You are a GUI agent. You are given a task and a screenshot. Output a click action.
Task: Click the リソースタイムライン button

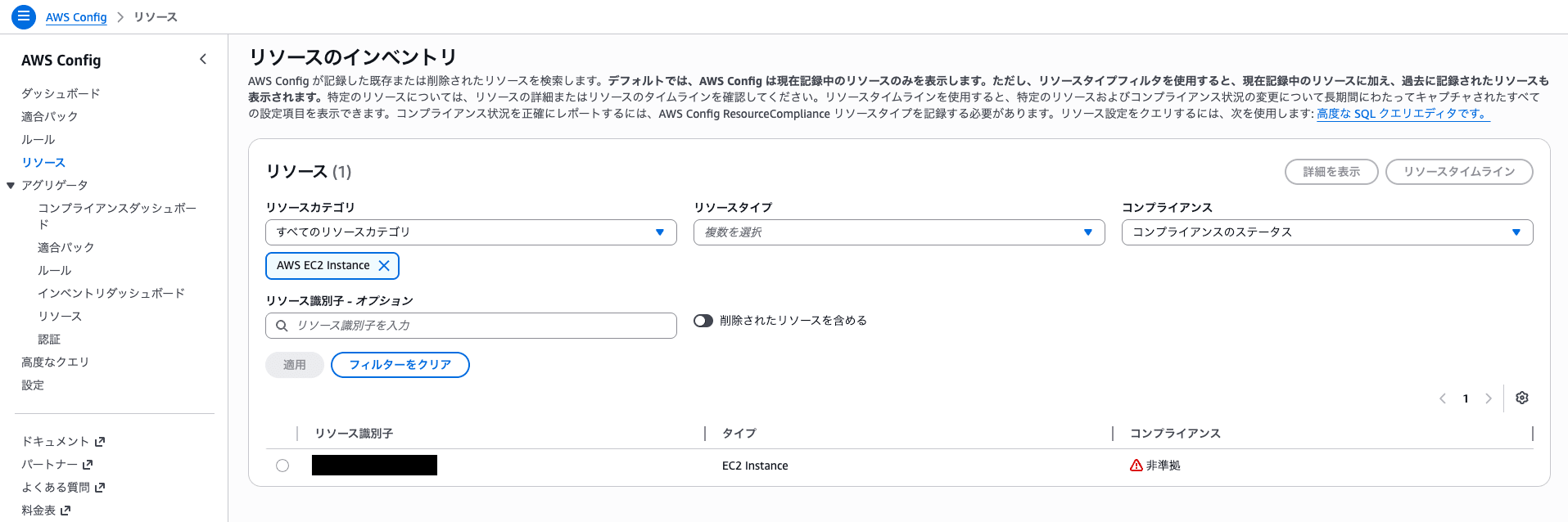pos(1459,172)
